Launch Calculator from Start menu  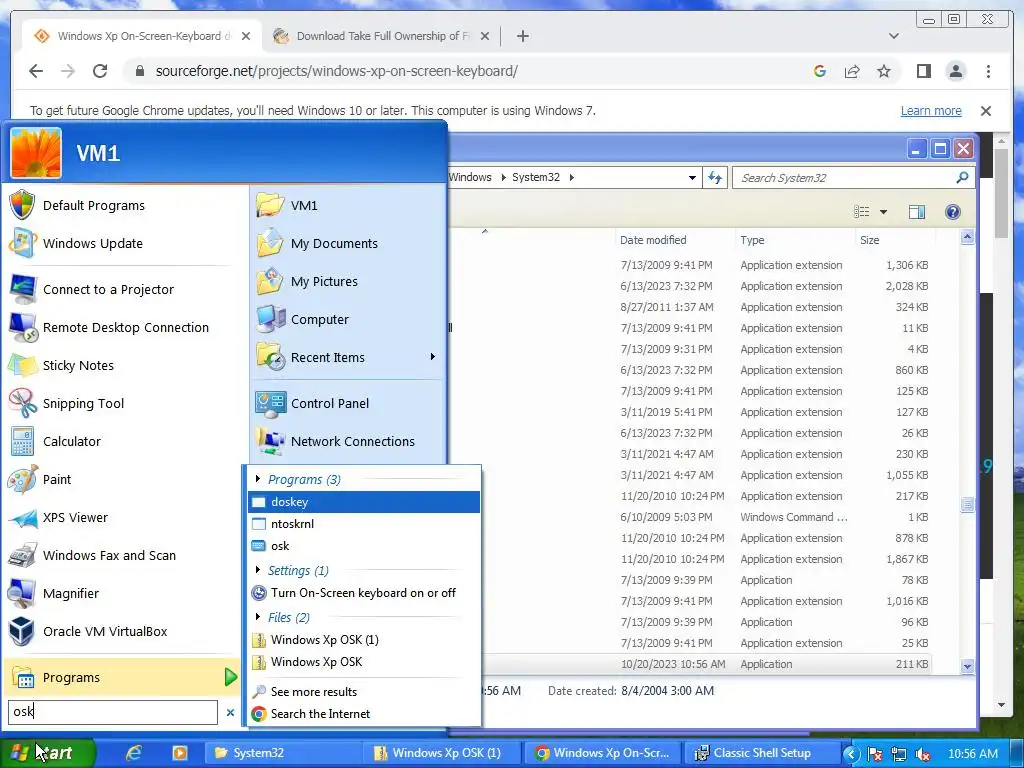point(72,441)
